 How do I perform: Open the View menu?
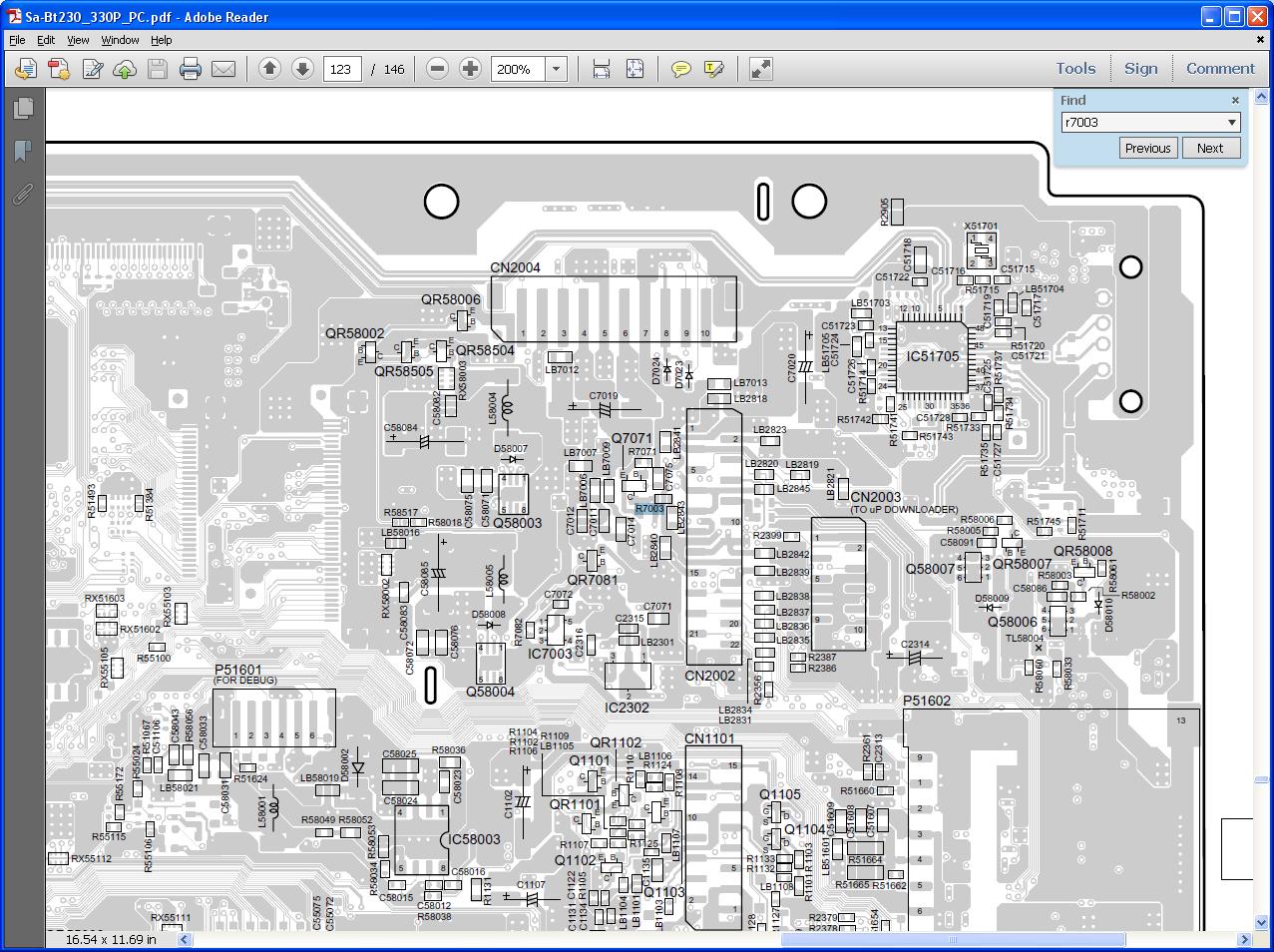[x=78, y=40]
